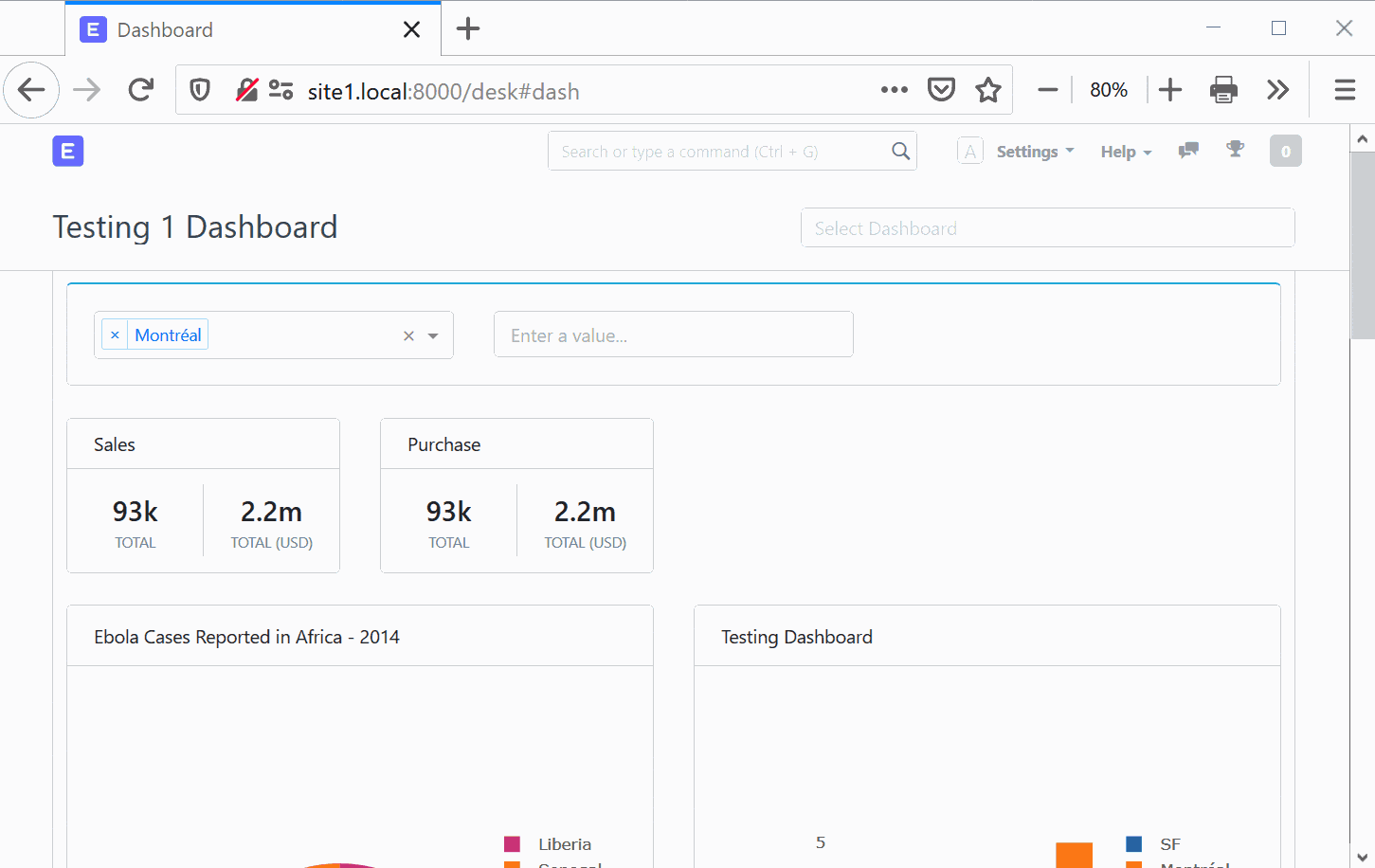Click the Select Dashboard input field
The image size is (1375, 868).
tap(1047, 227)
